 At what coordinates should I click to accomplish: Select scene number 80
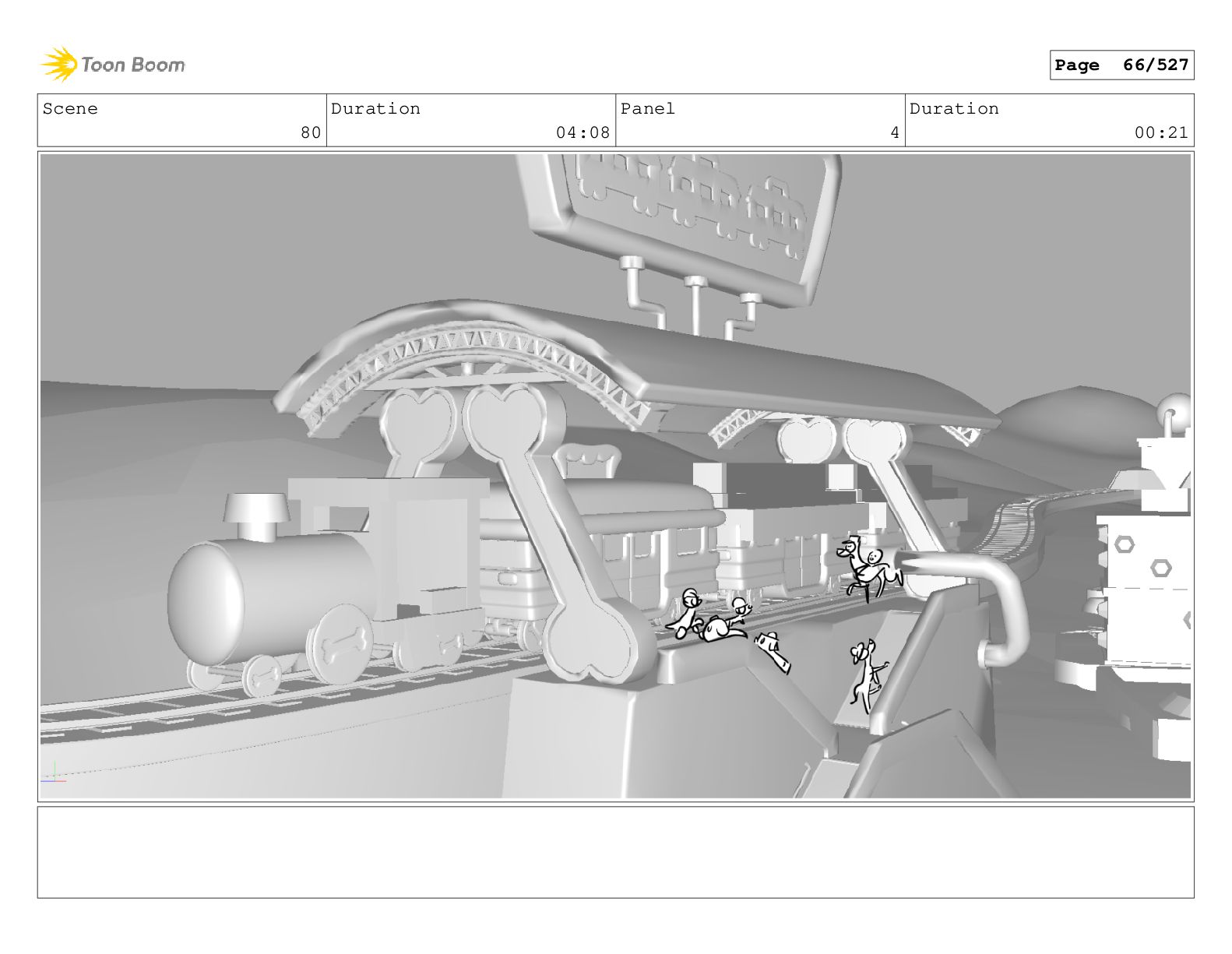pyautogui.click(x=311, y=132)
